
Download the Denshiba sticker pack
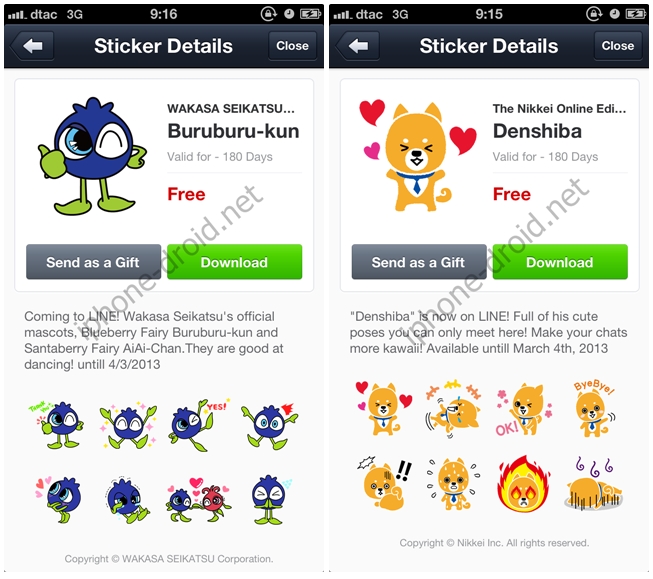coord(560,262)
